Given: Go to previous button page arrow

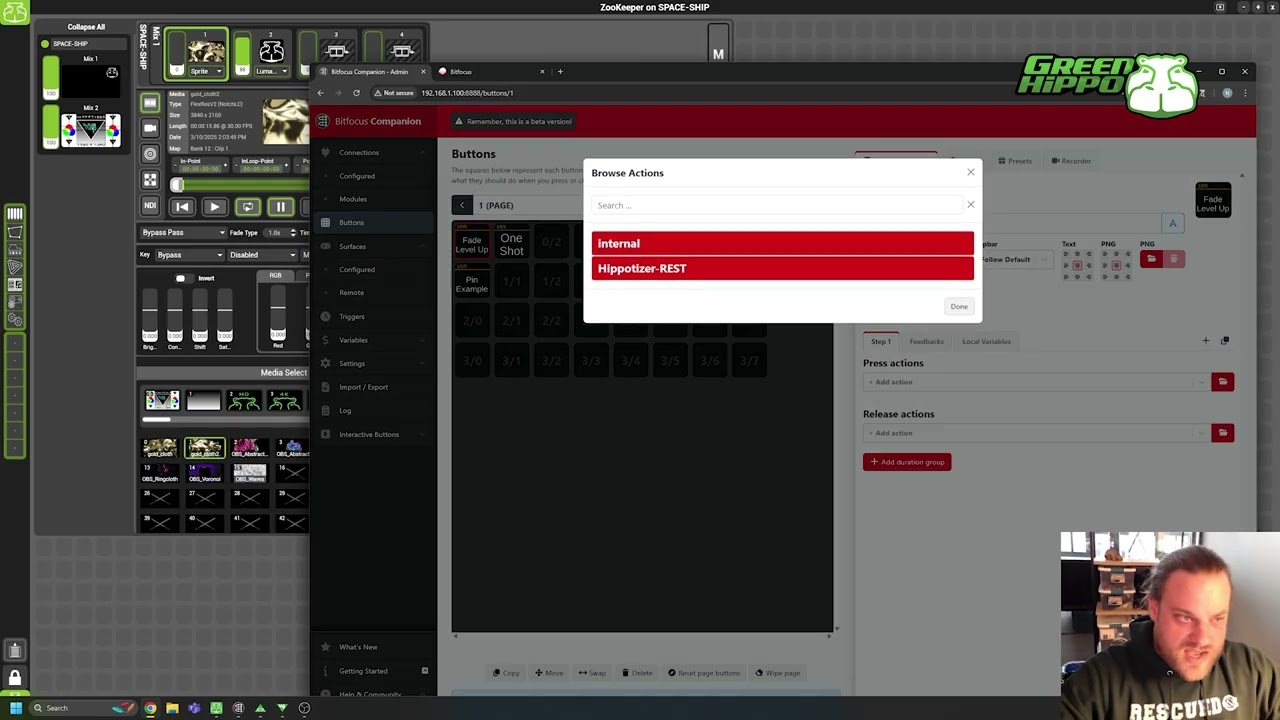Looking at the screenshot, I should click(x=462, y=205).
